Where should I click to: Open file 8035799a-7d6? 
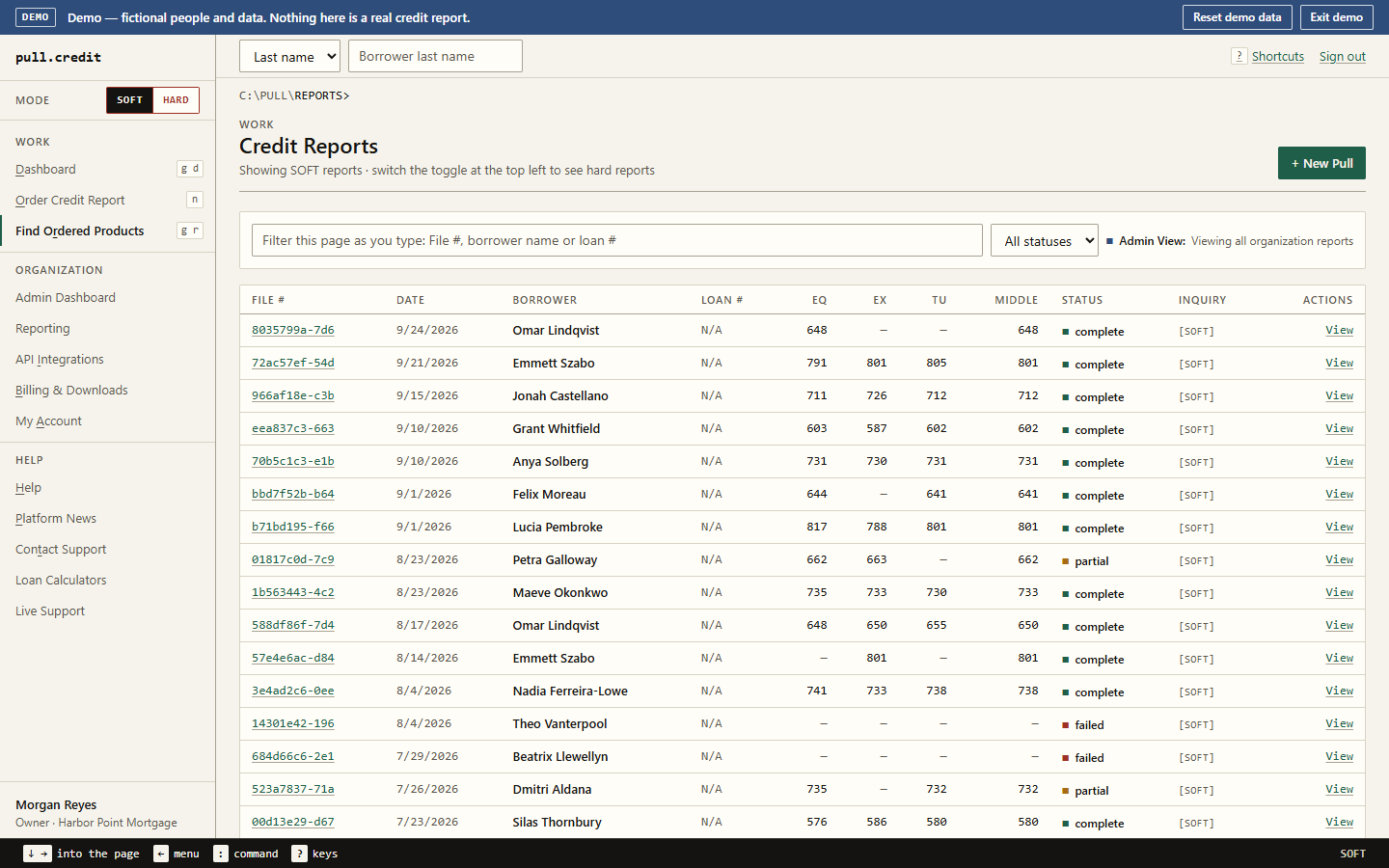293,330
